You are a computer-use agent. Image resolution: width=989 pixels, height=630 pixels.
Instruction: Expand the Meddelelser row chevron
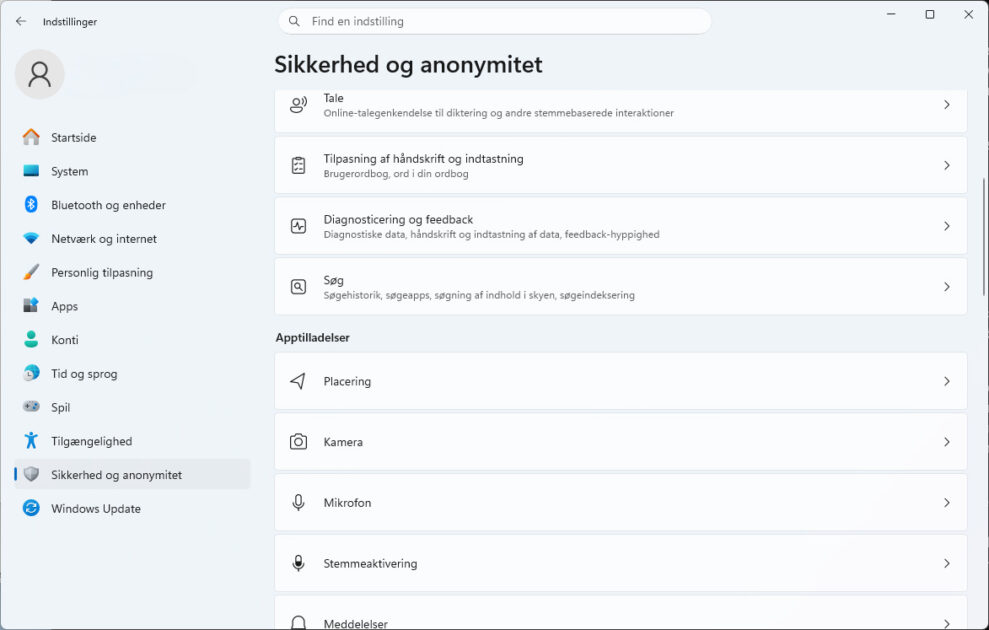click(947, 623)
